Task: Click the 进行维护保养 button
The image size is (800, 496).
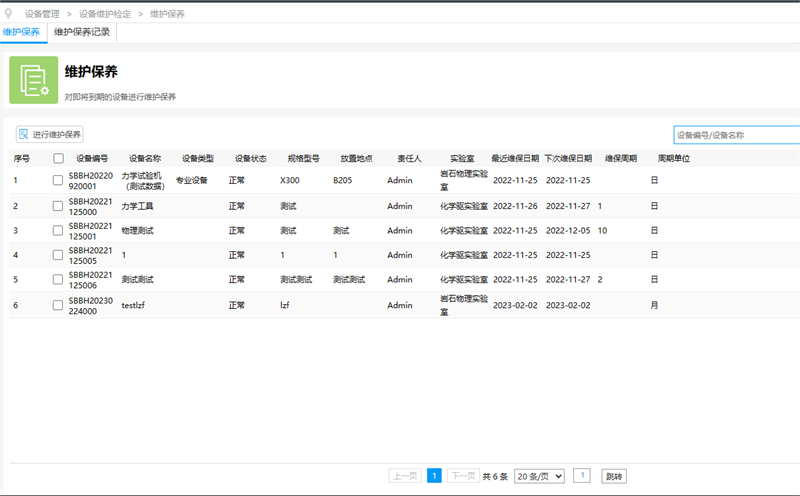Action: 50,134
